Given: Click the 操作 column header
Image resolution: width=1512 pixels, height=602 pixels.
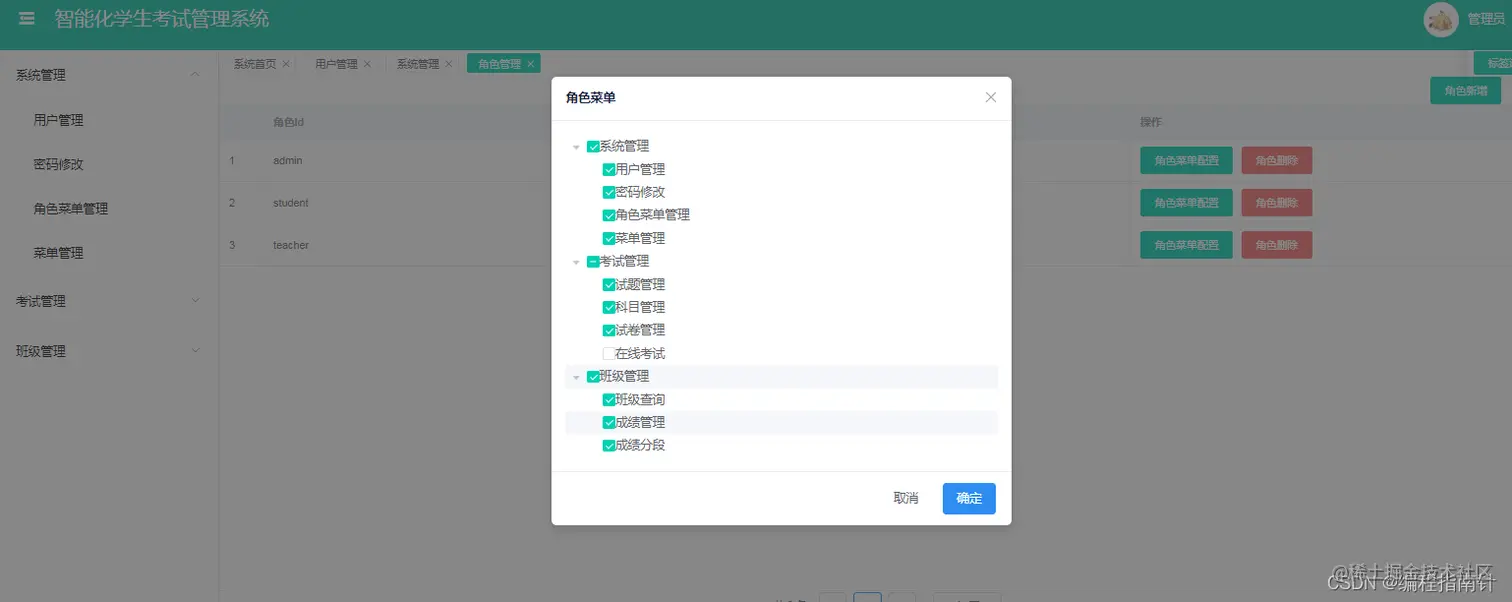Looking at the screenshot, I should tap(1151, 122).
